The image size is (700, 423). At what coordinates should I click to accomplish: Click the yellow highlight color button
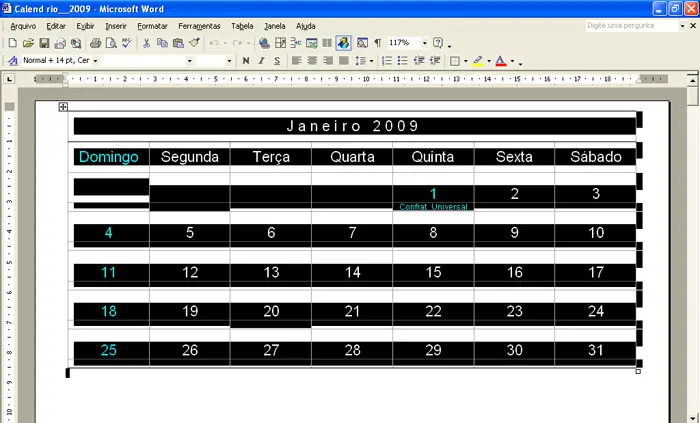click(477, 61)
